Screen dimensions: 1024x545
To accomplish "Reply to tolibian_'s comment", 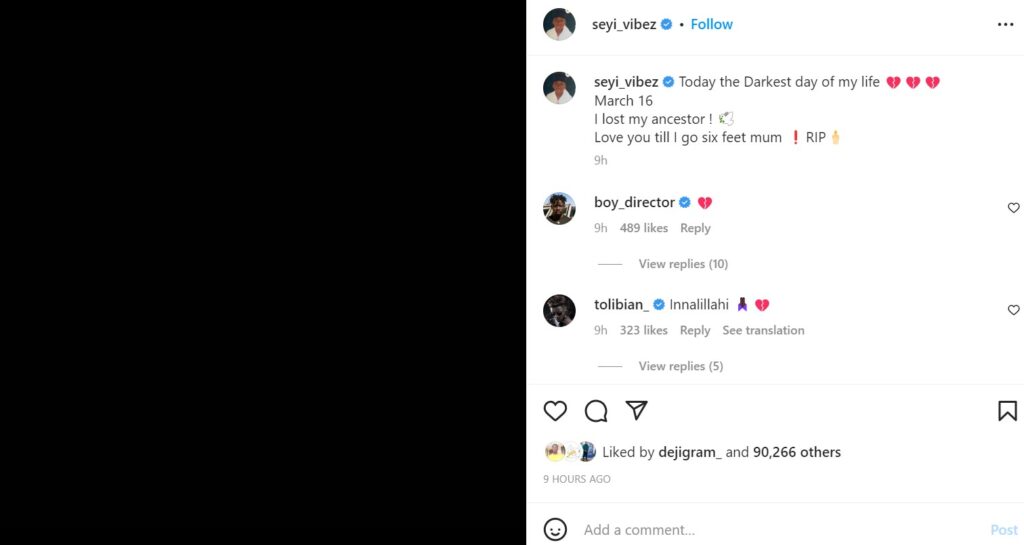I will [695, 330].
